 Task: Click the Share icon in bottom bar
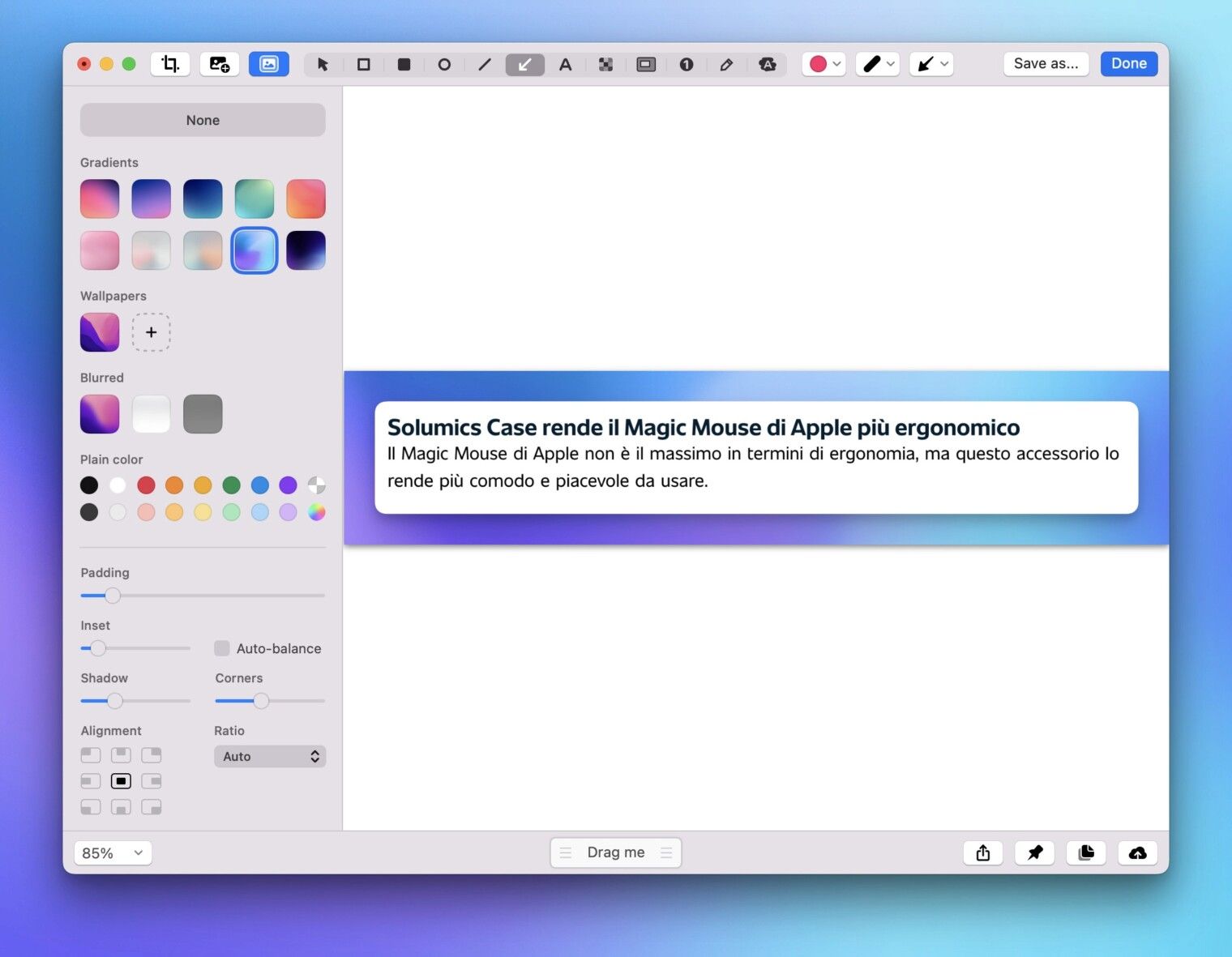[983, 852]
